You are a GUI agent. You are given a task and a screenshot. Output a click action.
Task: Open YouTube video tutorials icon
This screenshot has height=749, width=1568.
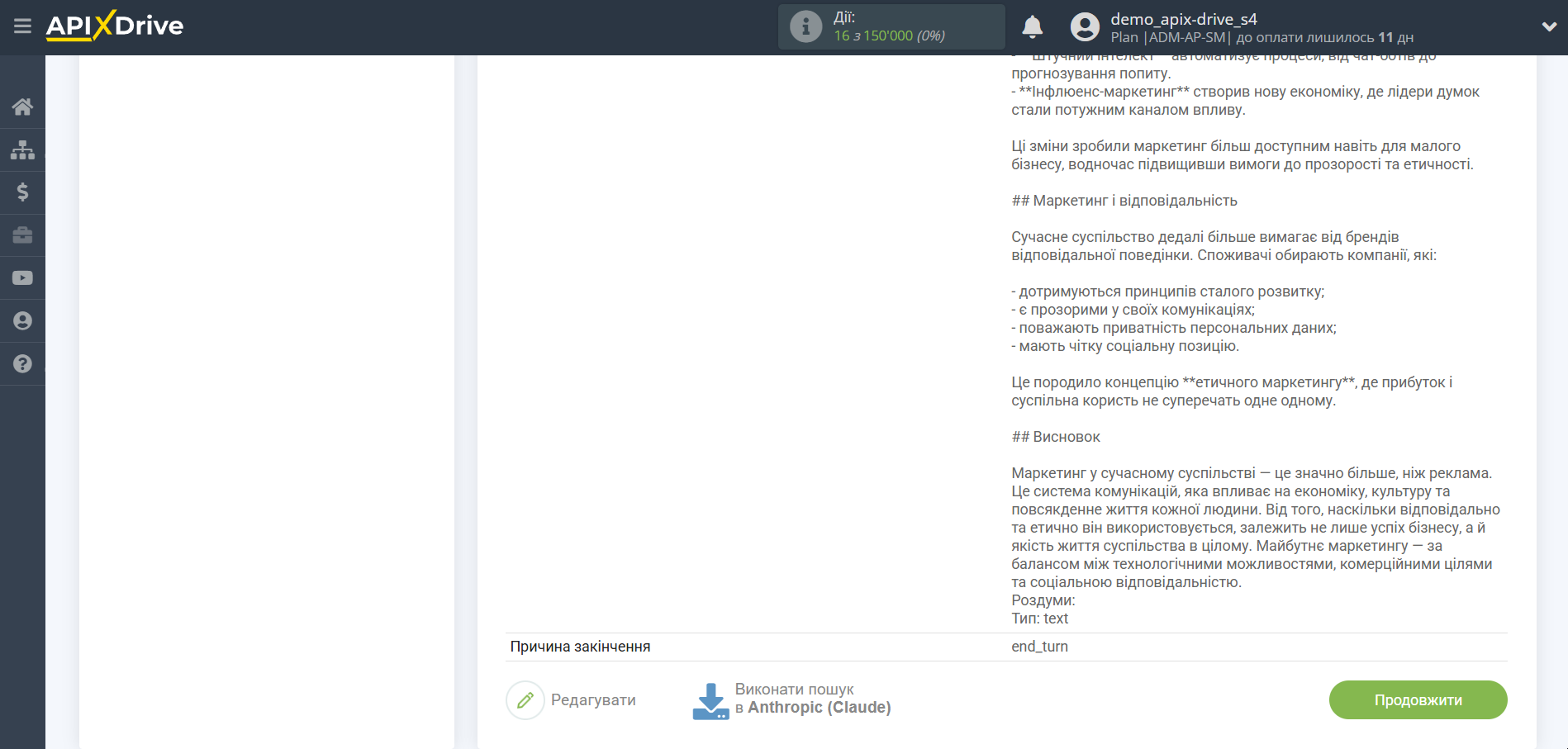pyautogui.click(x=22, y=278)
